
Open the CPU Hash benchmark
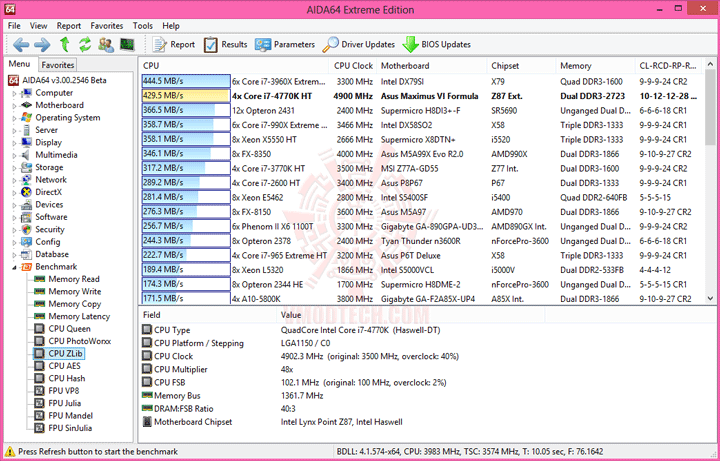pyautogui.click(x=67, y=378)
